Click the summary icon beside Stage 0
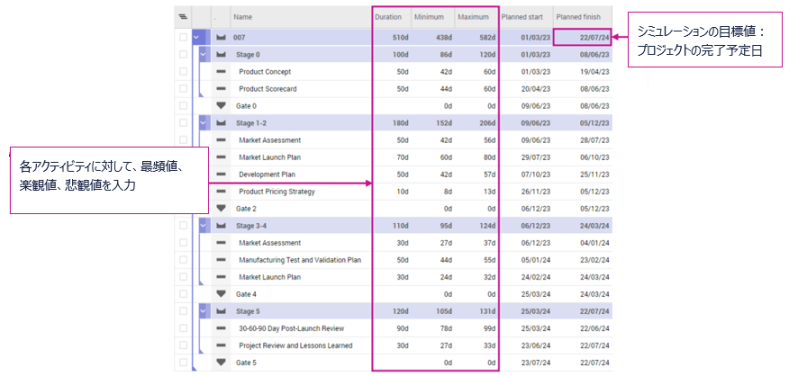Image resolution: width=789 pixels, height=376 pixels. tap(221, 54)
